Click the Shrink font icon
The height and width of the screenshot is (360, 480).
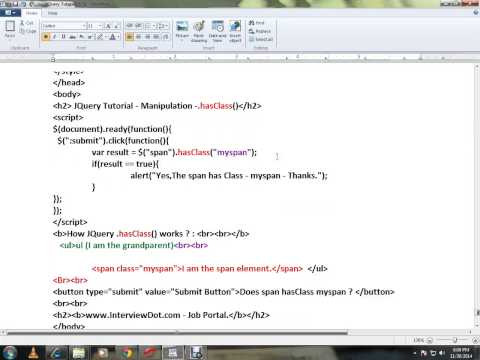tap(116, 26)
